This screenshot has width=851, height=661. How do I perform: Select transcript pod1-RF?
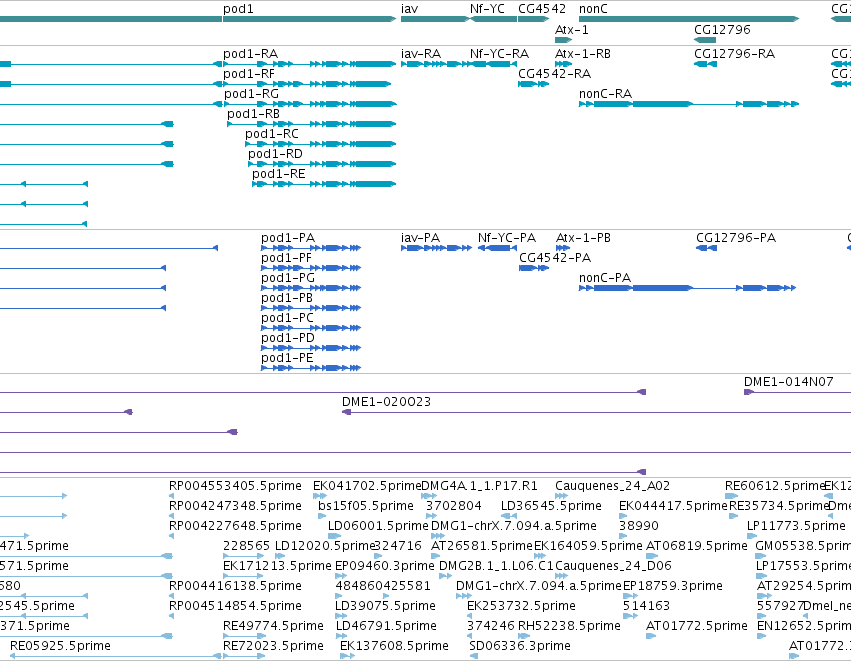pos(307,84)
